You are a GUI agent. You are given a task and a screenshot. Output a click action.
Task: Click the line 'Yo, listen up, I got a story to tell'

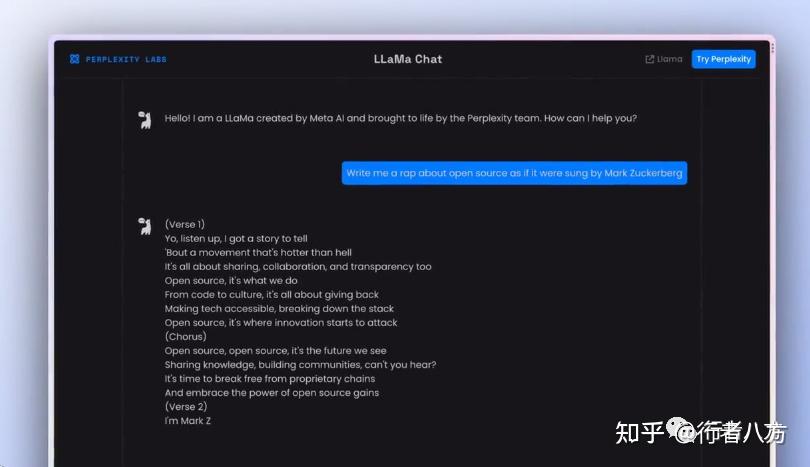236,238
